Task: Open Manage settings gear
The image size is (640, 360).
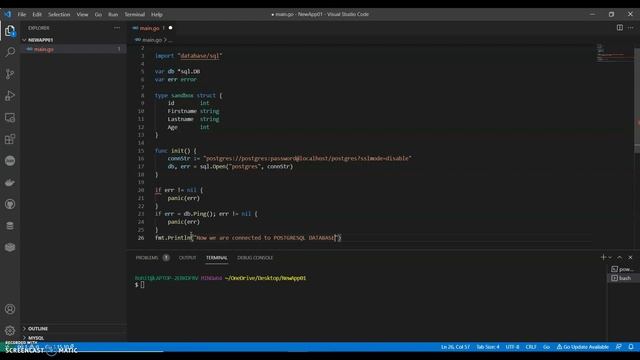Action: (10, 330)
